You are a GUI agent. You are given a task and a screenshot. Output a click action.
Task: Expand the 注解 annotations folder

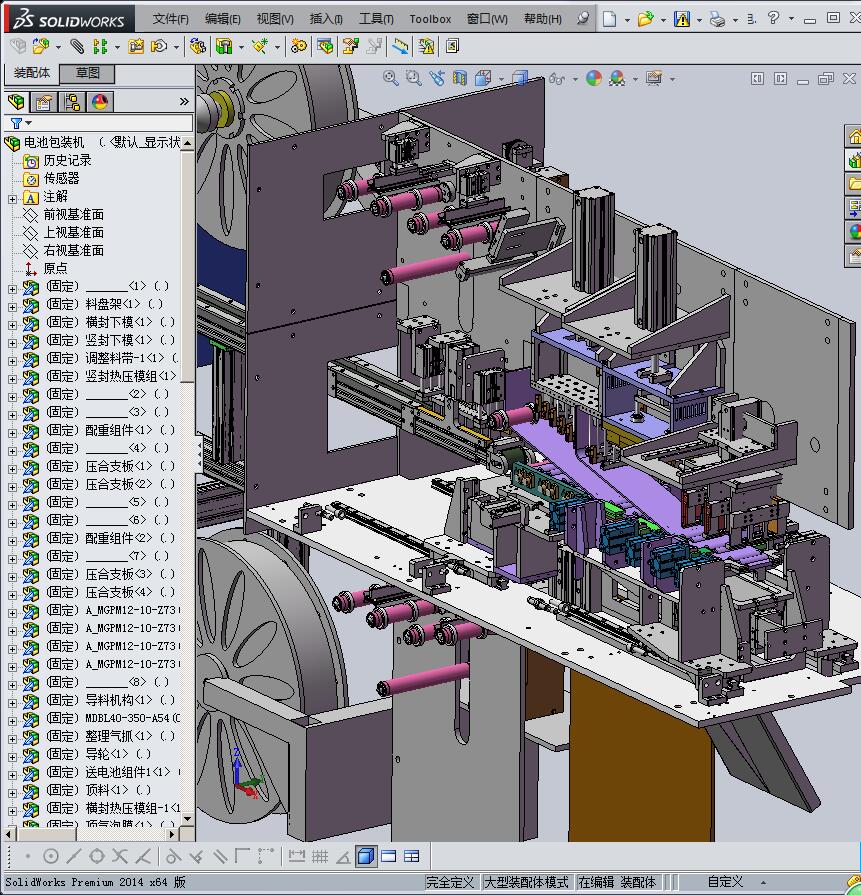pos(12,197)
